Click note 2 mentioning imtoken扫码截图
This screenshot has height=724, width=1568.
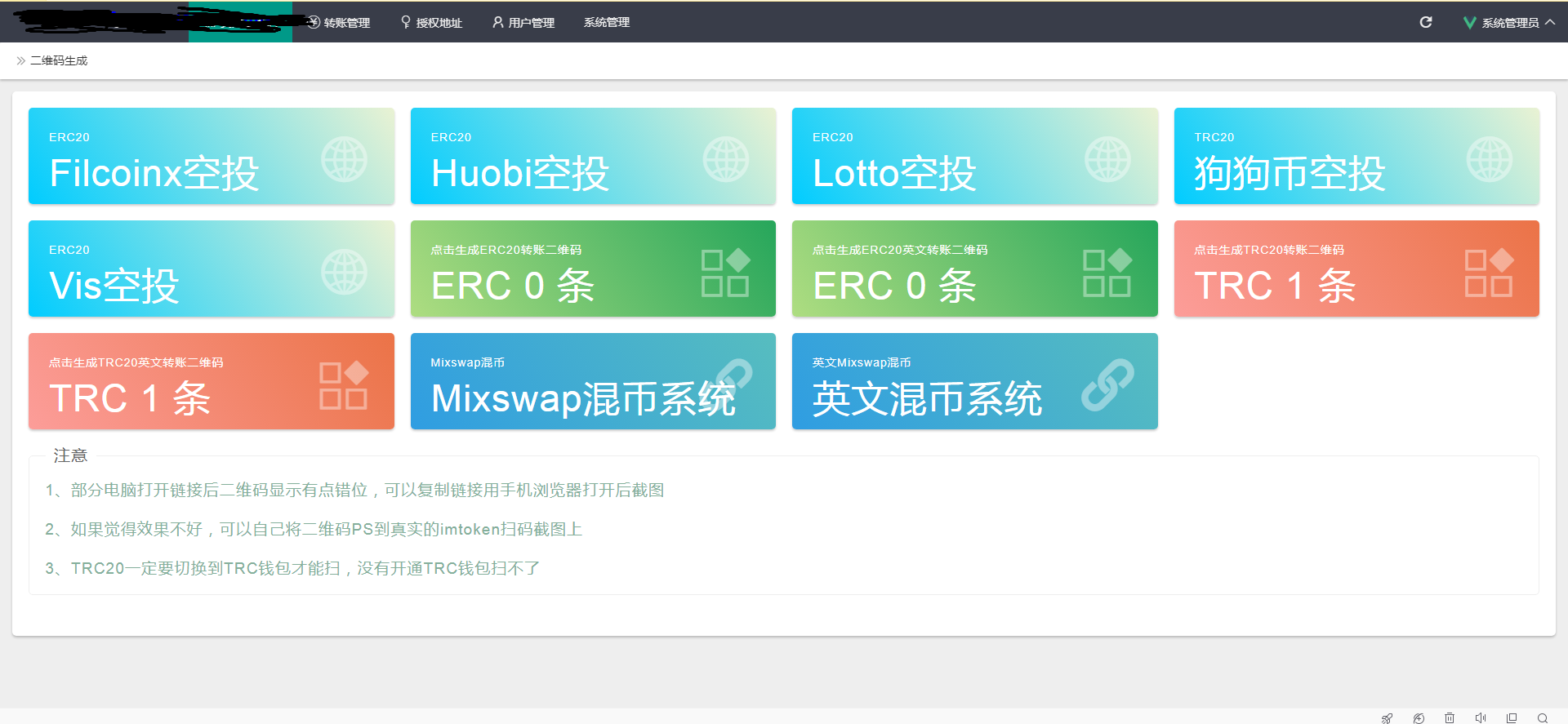(x=314, y=529)
